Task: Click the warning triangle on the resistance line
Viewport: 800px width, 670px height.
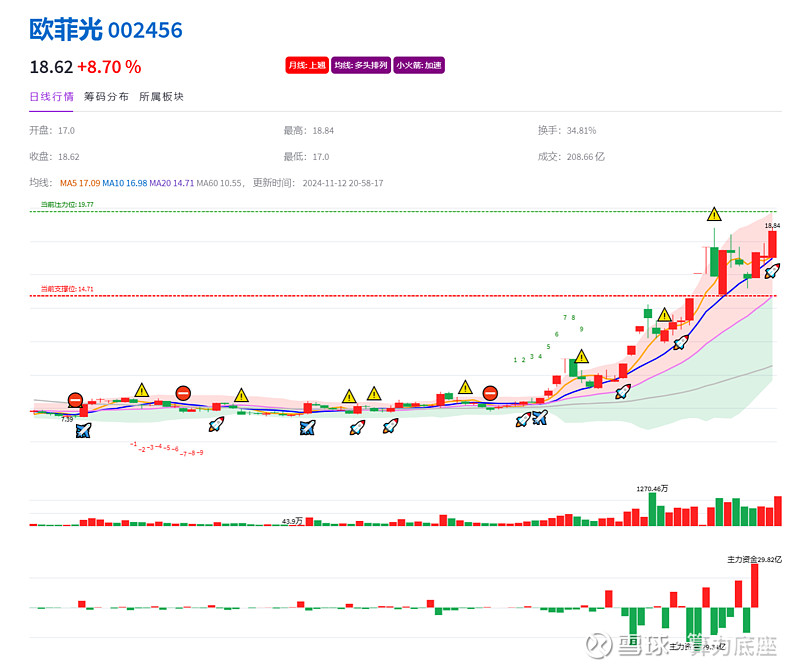Action: pos(714,214)
